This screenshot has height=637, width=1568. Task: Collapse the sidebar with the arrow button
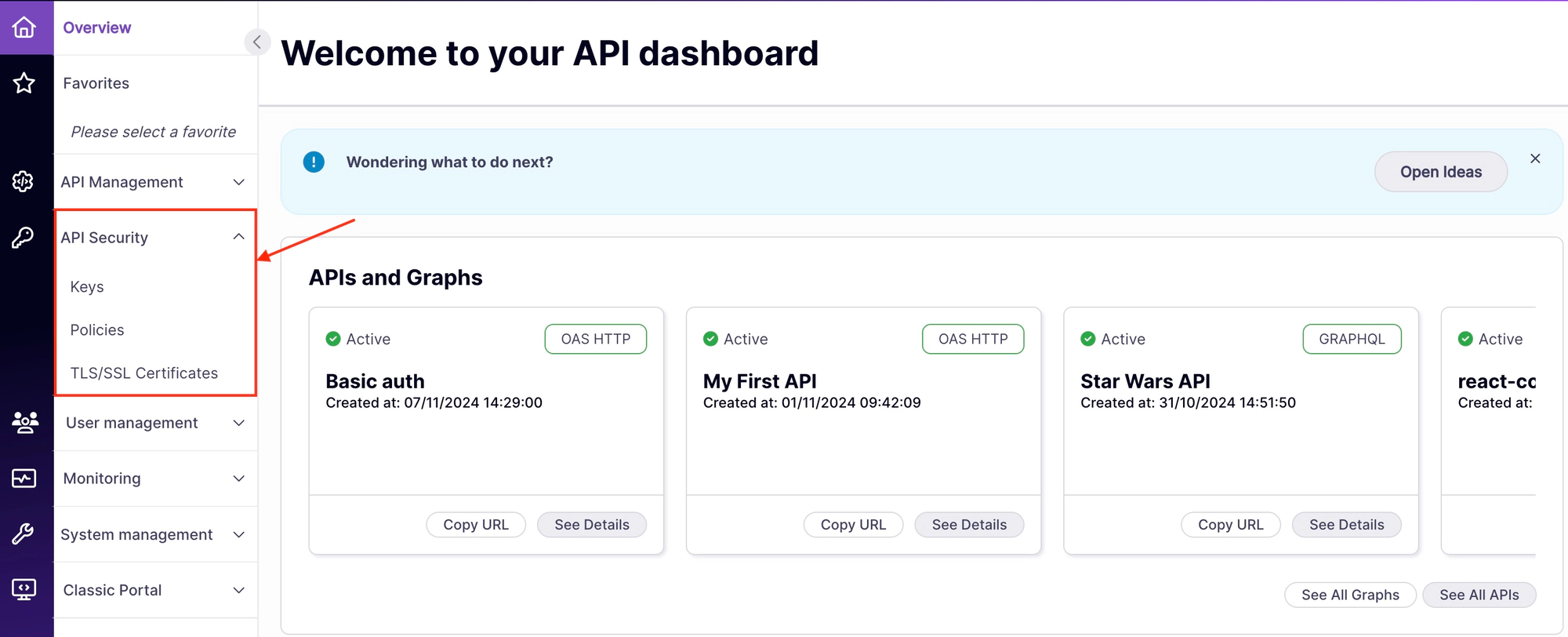[x=256, y=42]
